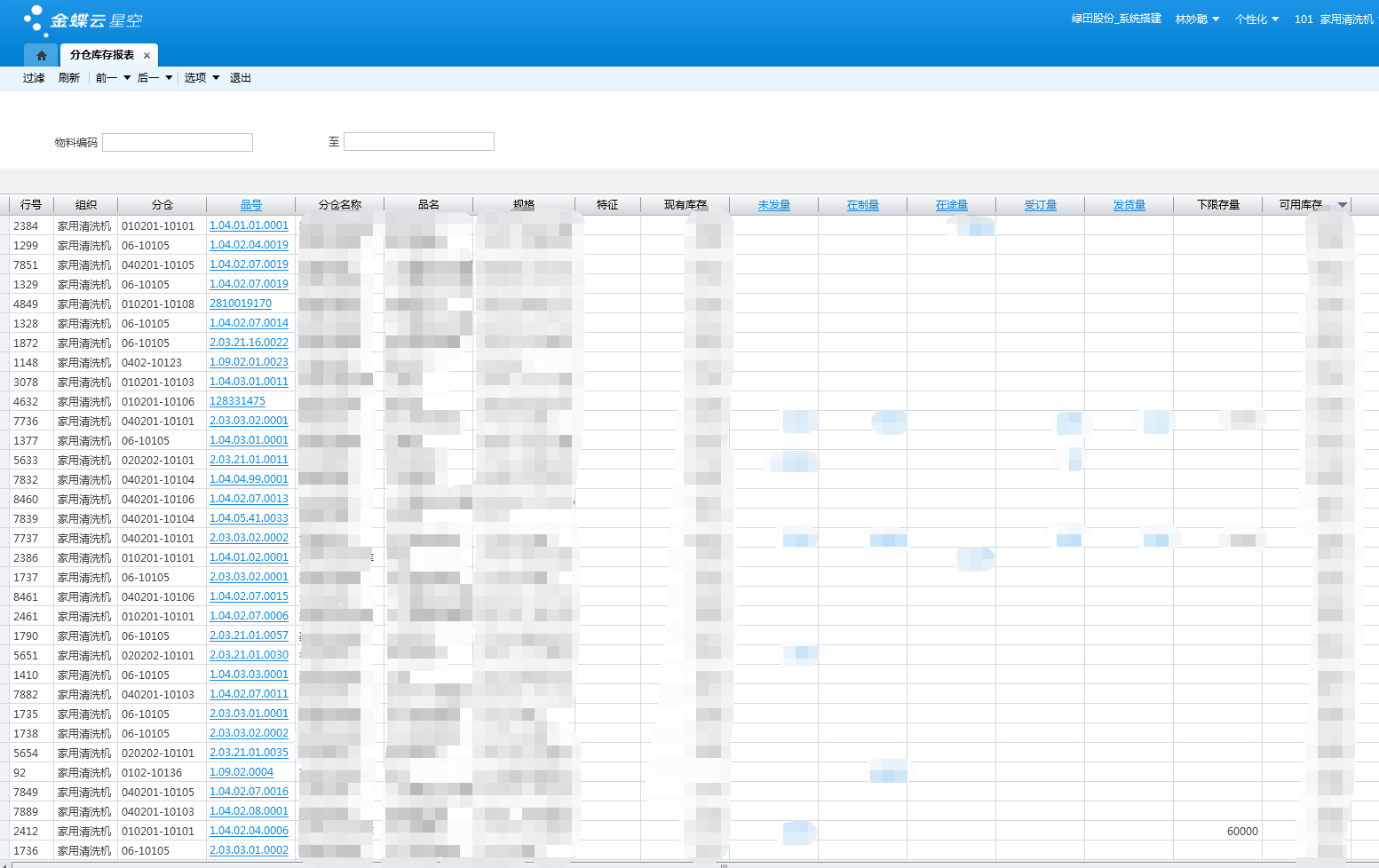Click the 过滤 toolbar button
The image size is (1379, 868).
pyautogui.click(x=34, y=78)
